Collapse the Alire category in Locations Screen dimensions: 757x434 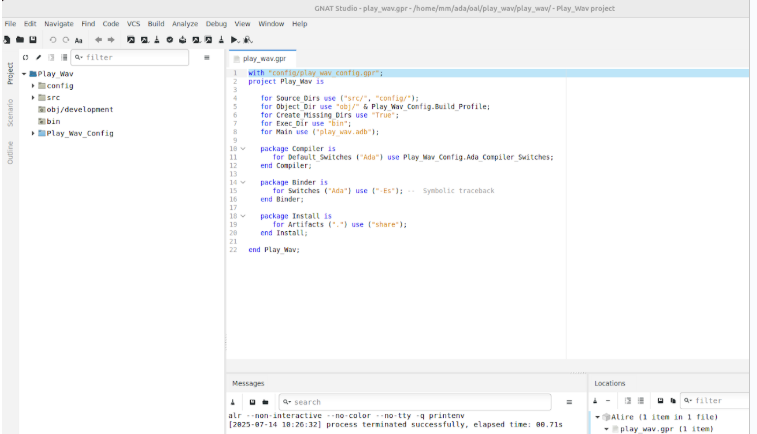click(598, 417)
